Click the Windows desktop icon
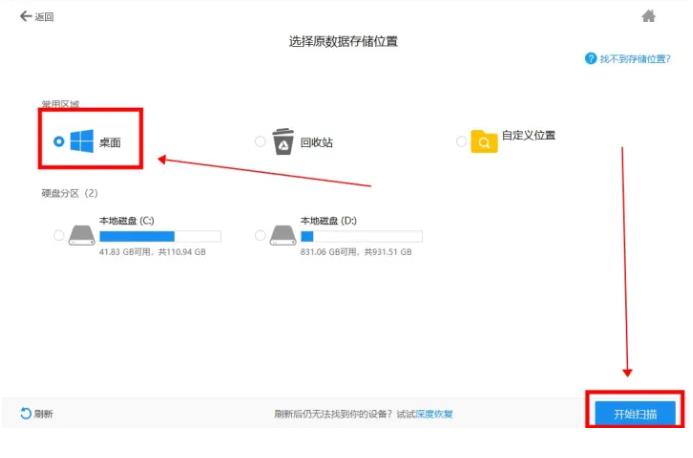 pos(82,141)
